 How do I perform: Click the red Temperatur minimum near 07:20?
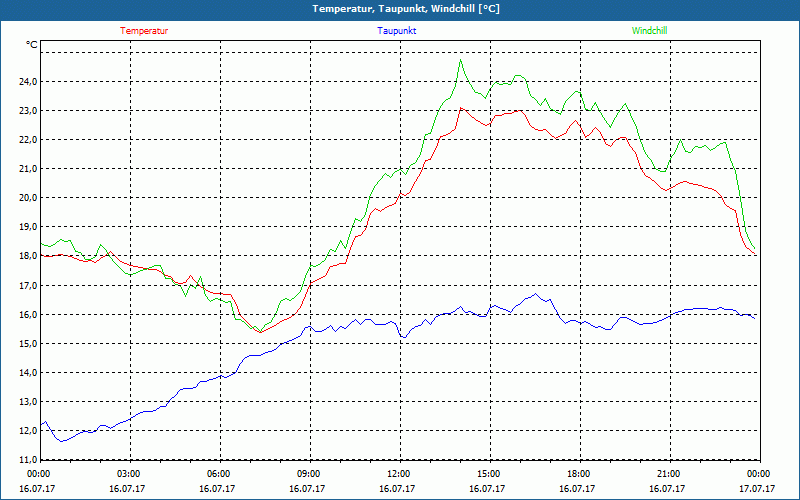pyautogui.click(x=261, y=332)
